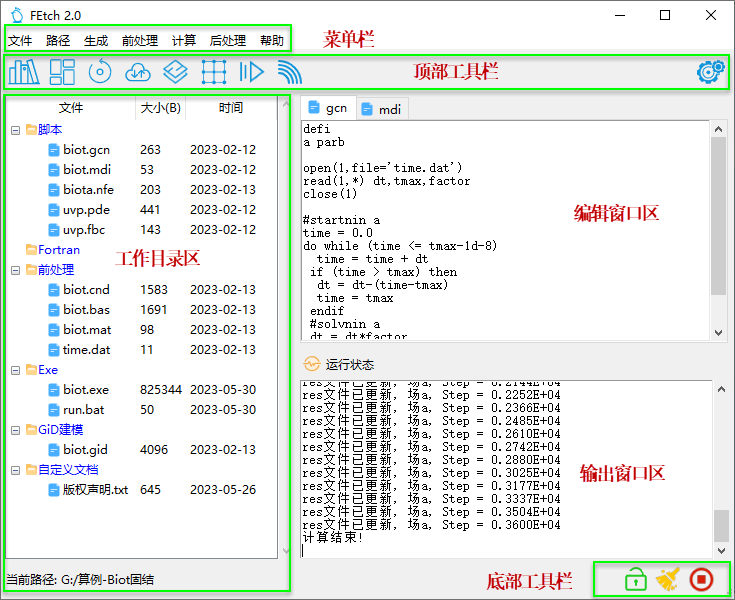Collapse the 自定义文档 folder node

(x=15, y=470)
